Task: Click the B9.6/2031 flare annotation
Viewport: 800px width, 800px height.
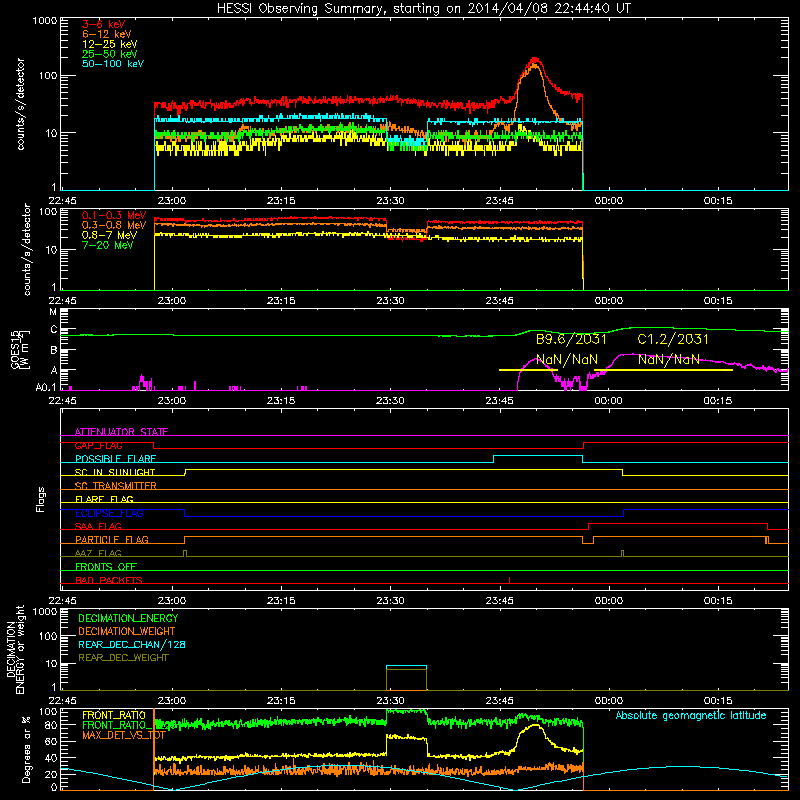Action: click(x=571, y=339)
